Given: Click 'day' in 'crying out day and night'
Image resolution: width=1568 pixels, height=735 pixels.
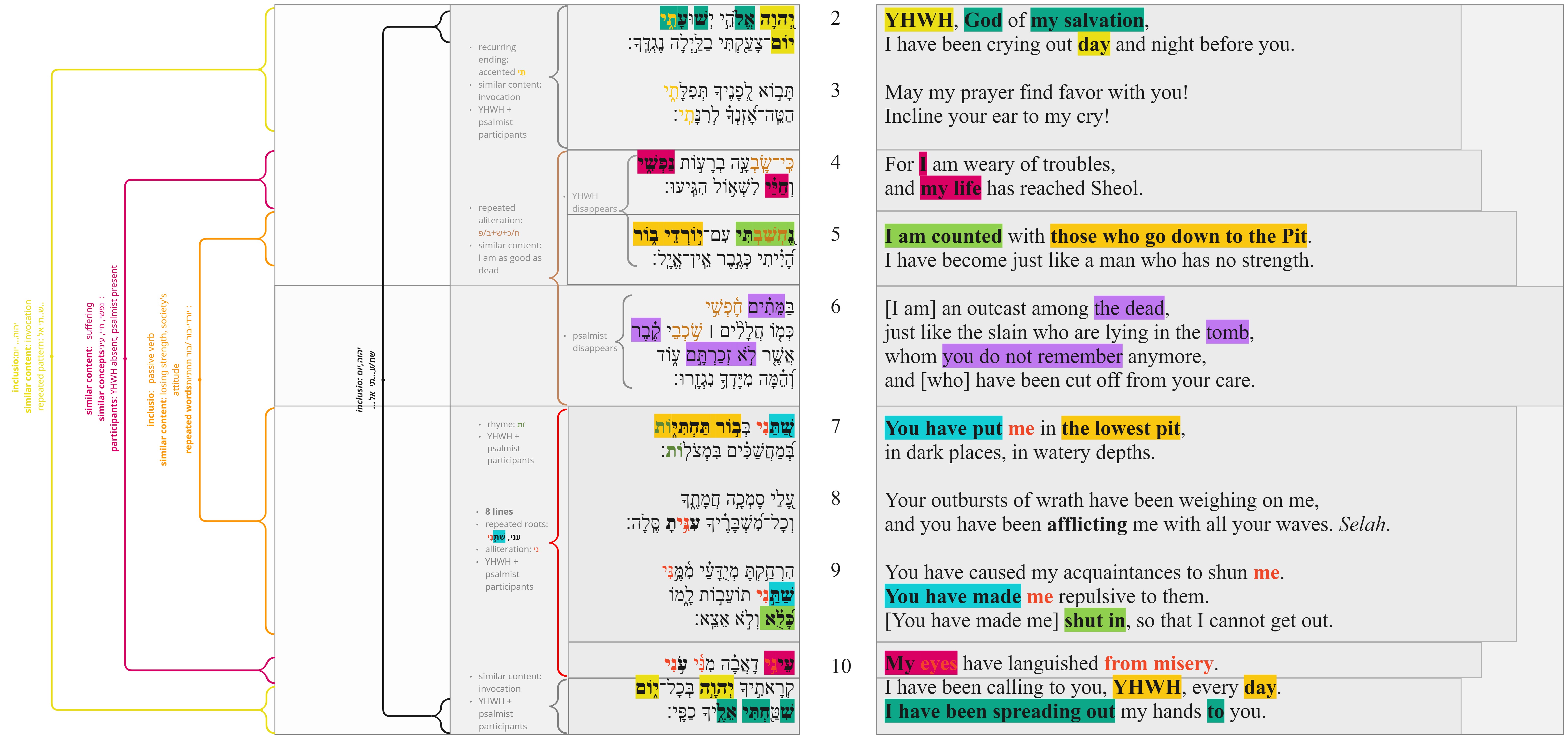Looking at the screenshot, I should (1094, 44).
